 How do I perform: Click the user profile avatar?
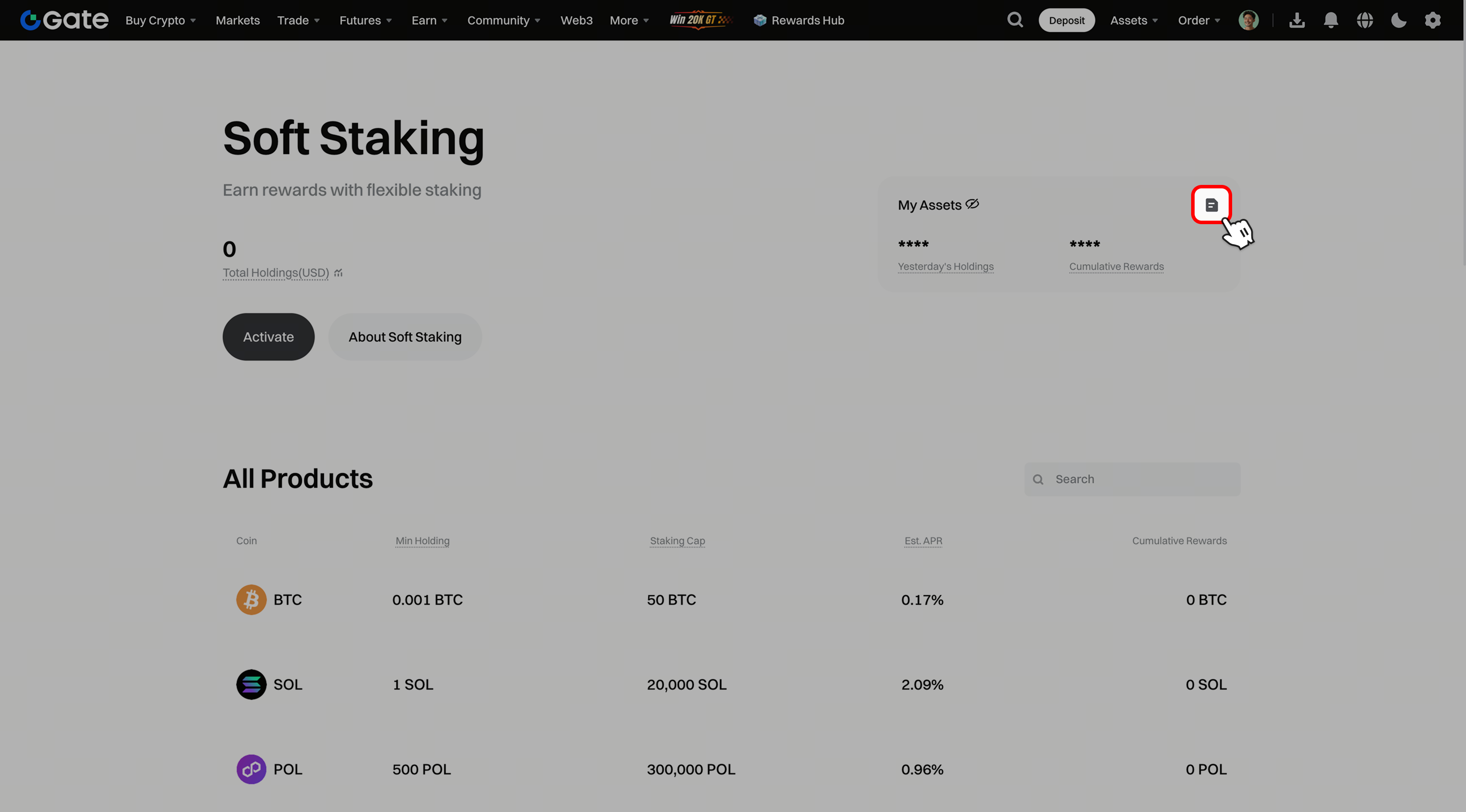(x=1248, y=20)
